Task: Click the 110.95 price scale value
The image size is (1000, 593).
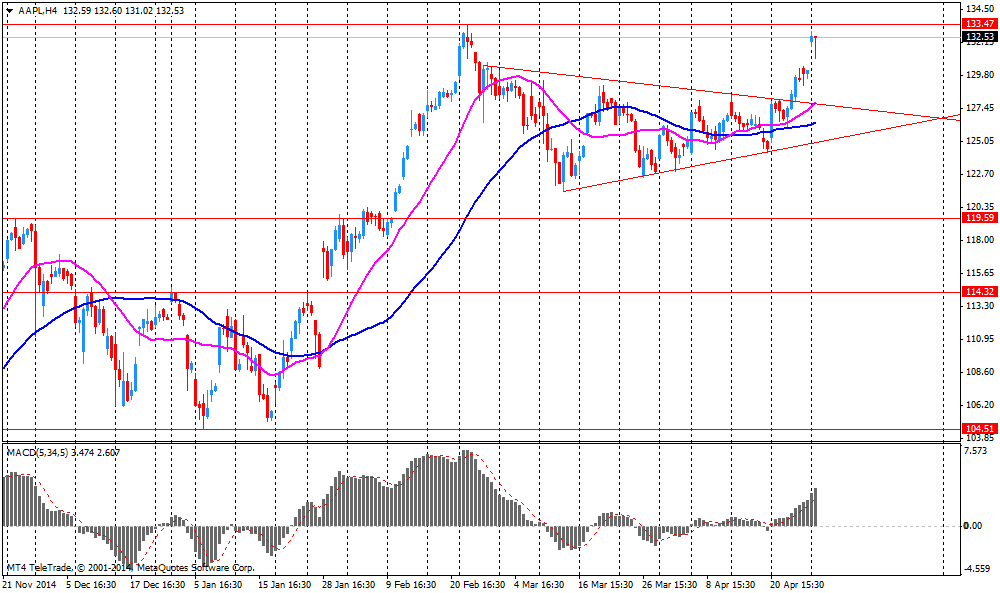Action: click(x=980, y=339)
